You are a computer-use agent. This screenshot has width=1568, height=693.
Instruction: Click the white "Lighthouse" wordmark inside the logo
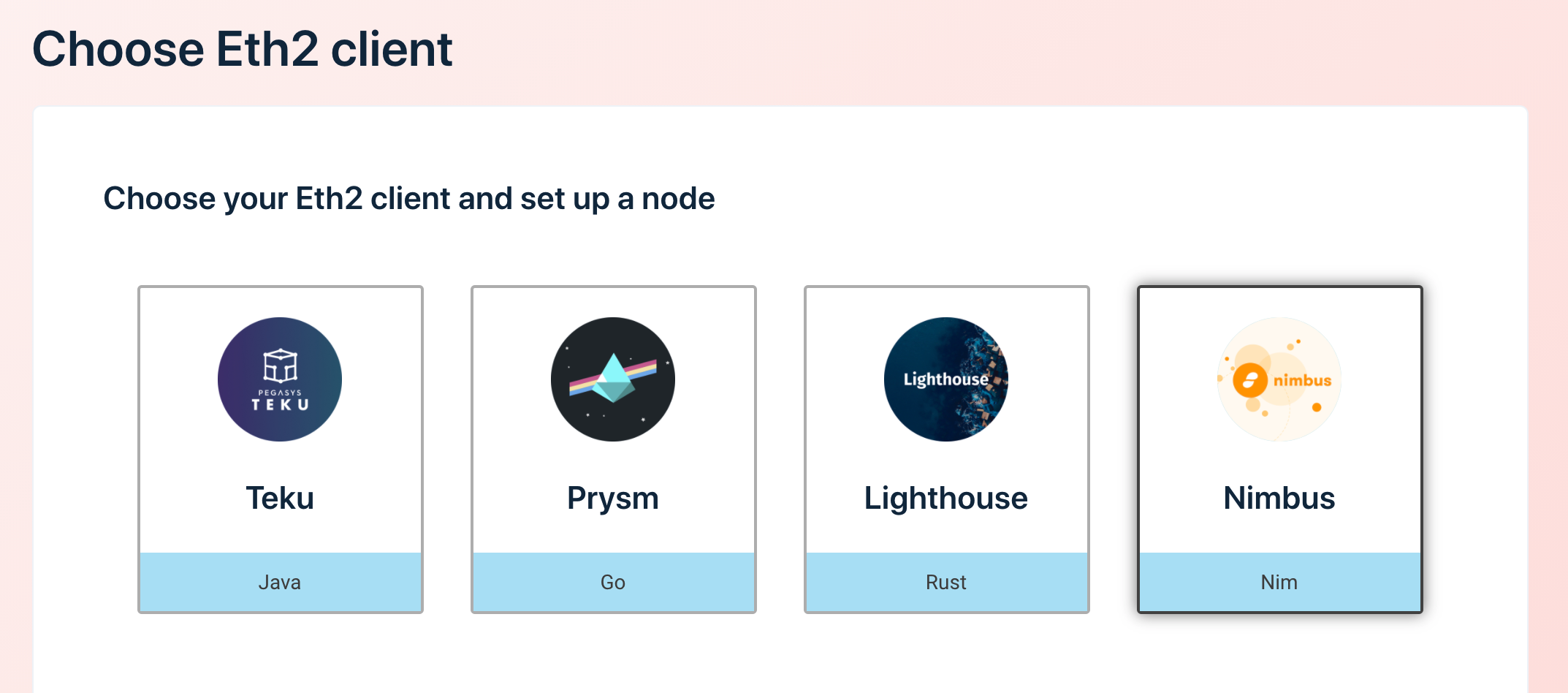[945, 379]
